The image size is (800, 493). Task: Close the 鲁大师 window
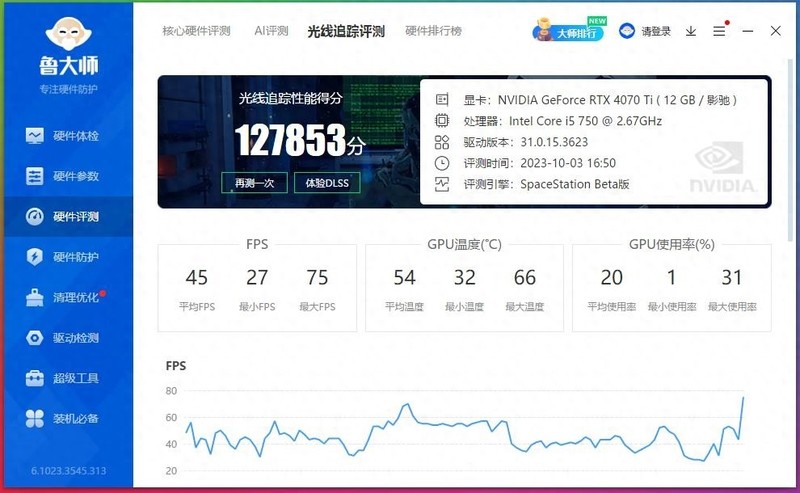[776, 31]
